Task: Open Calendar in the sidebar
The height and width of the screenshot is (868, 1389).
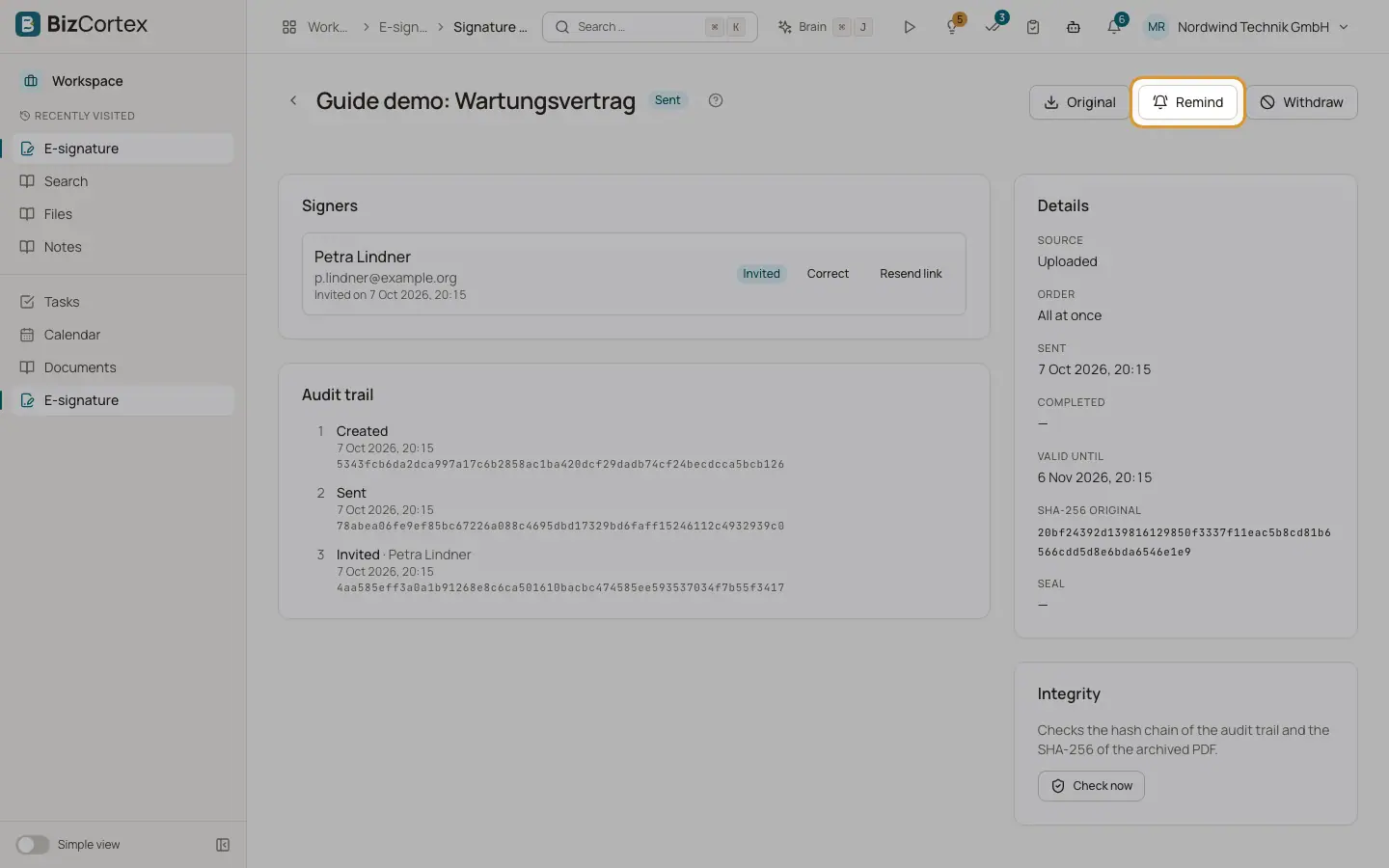Action: point(123,335)
